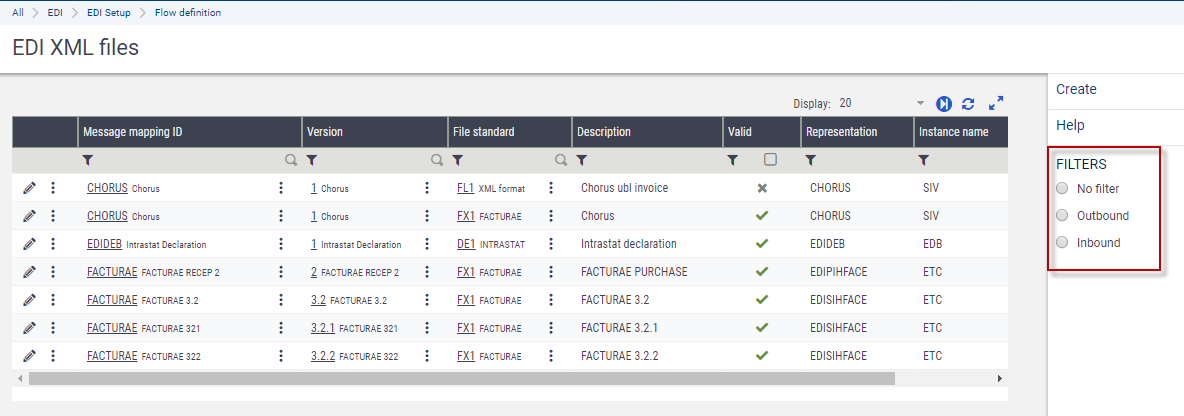Screen dimensions: 1184x416
Task: Click the filter funnel under Message mapping ID
Action: tap(87, 160)
